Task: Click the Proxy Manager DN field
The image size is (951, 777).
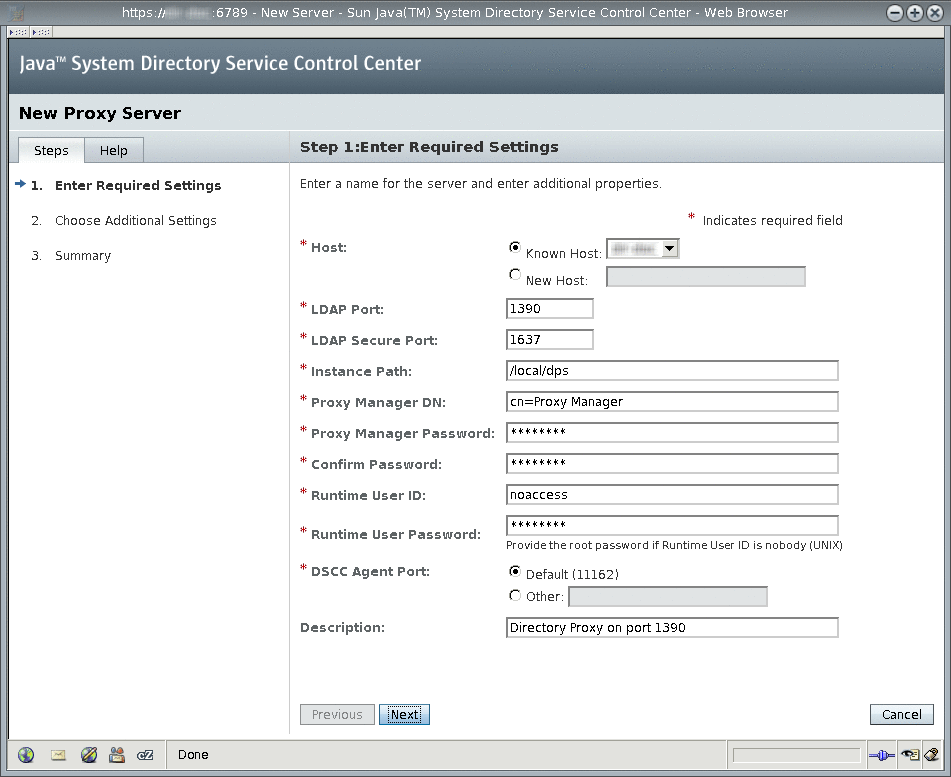Action: coord(672,402)
